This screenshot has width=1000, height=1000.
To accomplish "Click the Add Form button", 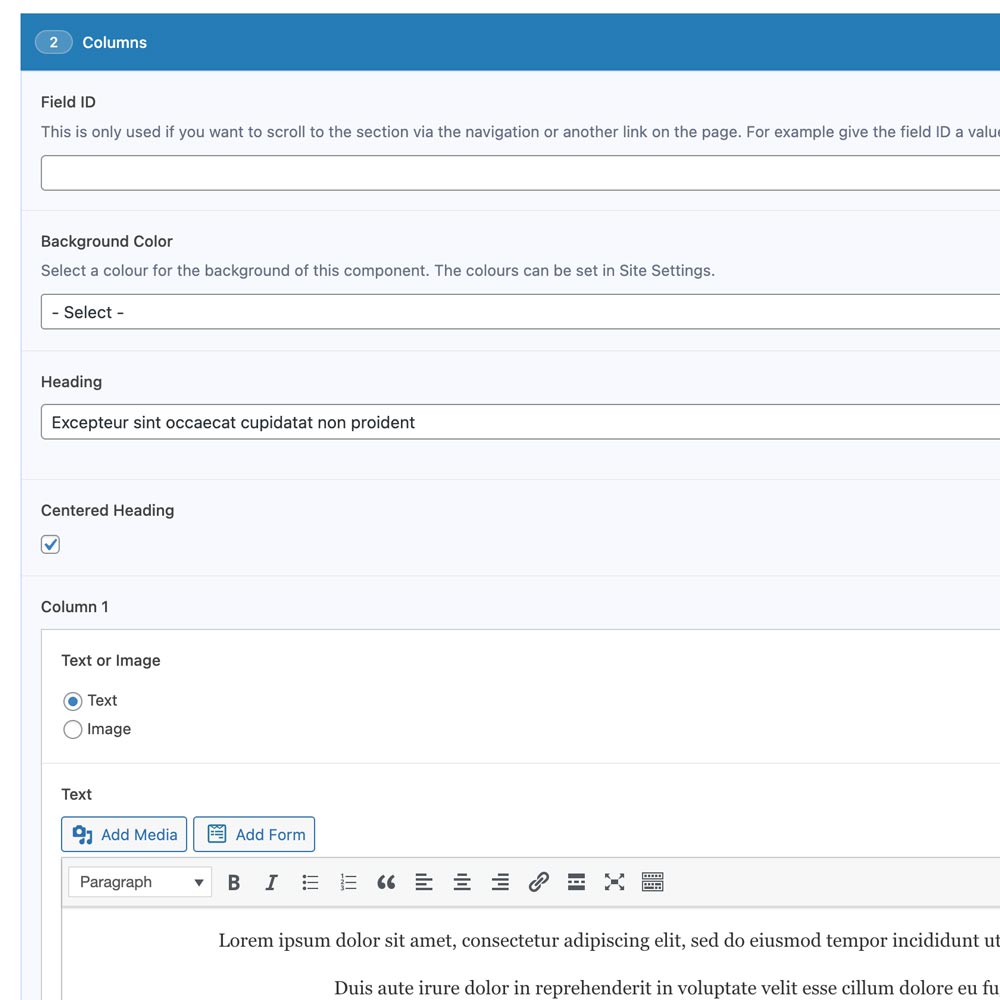I will pos(254,834).
